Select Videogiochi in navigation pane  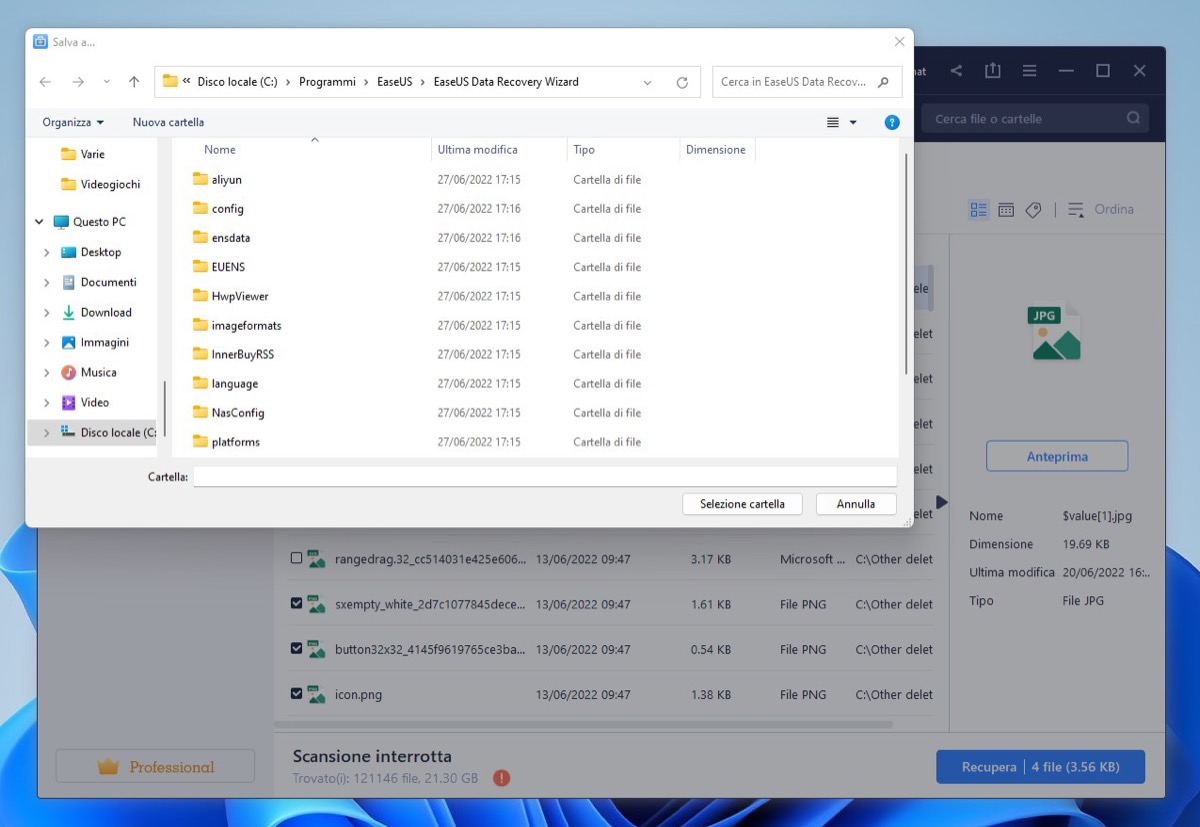tap(110, 184)
